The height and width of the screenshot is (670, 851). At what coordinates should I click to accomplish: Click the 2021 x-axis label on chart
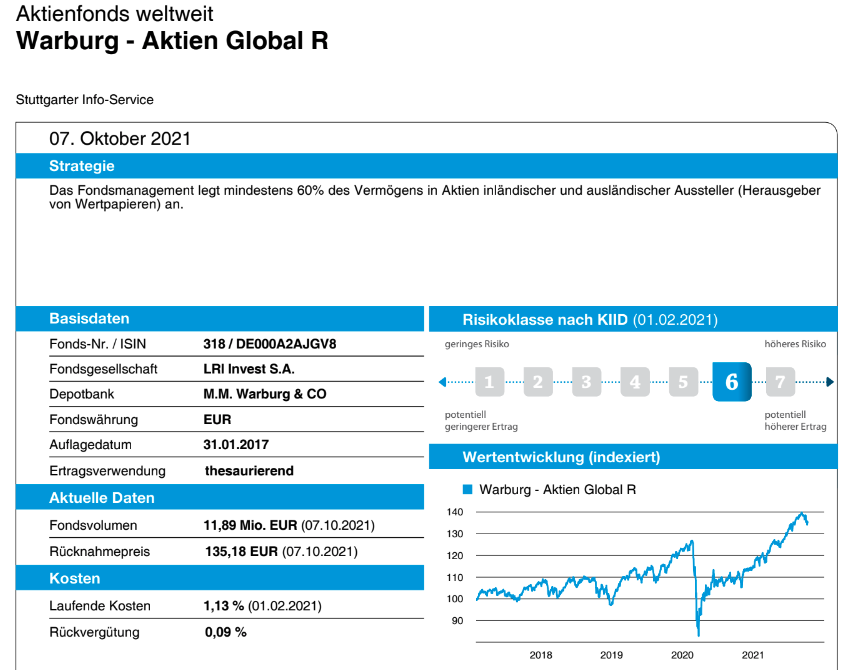tap(753, 655)
